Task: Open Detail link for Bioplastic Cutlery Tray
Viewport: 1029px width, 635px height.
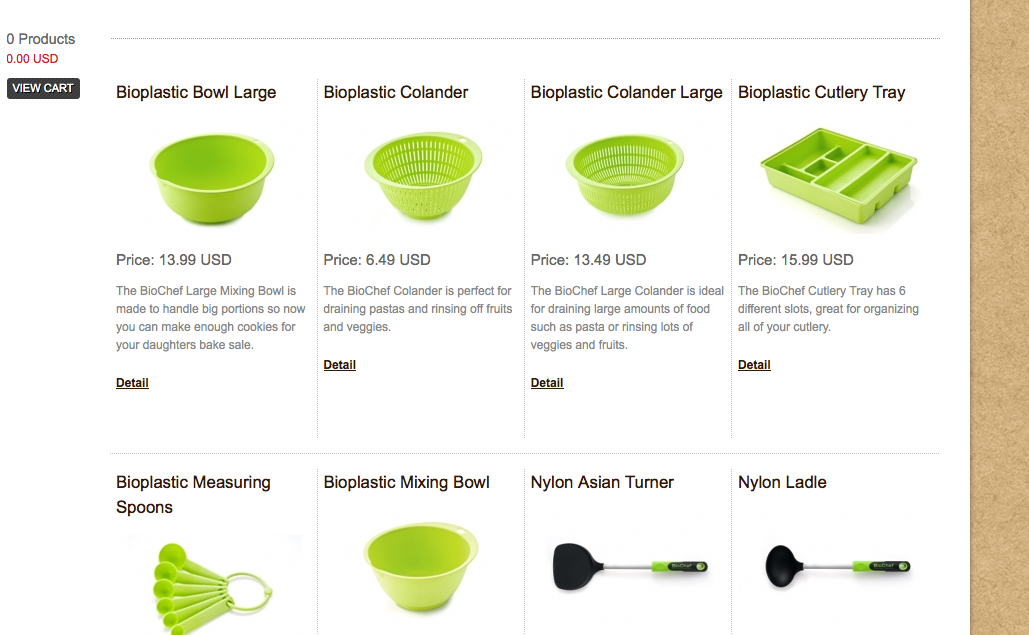Action: pos(754,365)
